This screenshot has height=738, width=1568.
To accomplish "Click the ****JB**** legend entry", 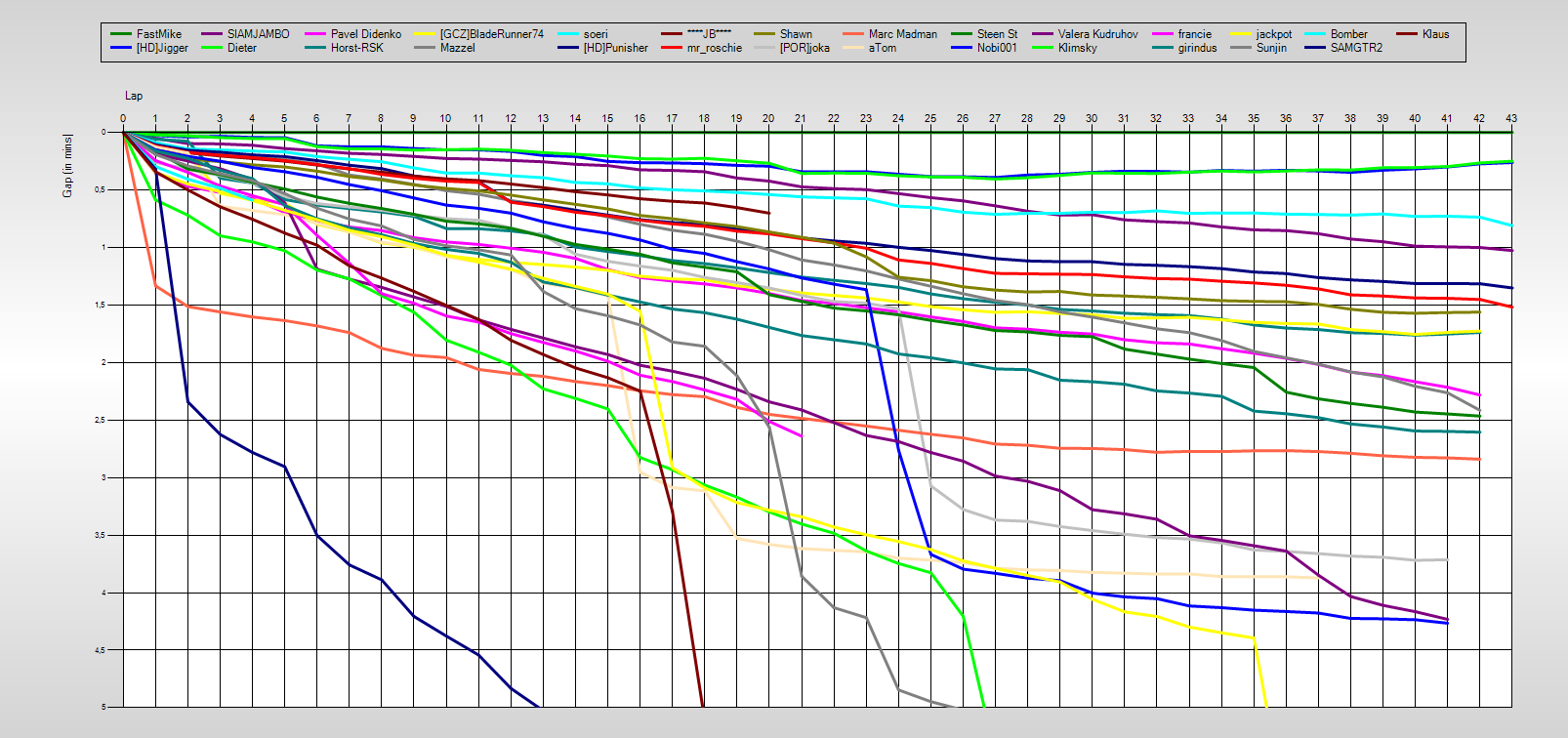I will (709, 34).
